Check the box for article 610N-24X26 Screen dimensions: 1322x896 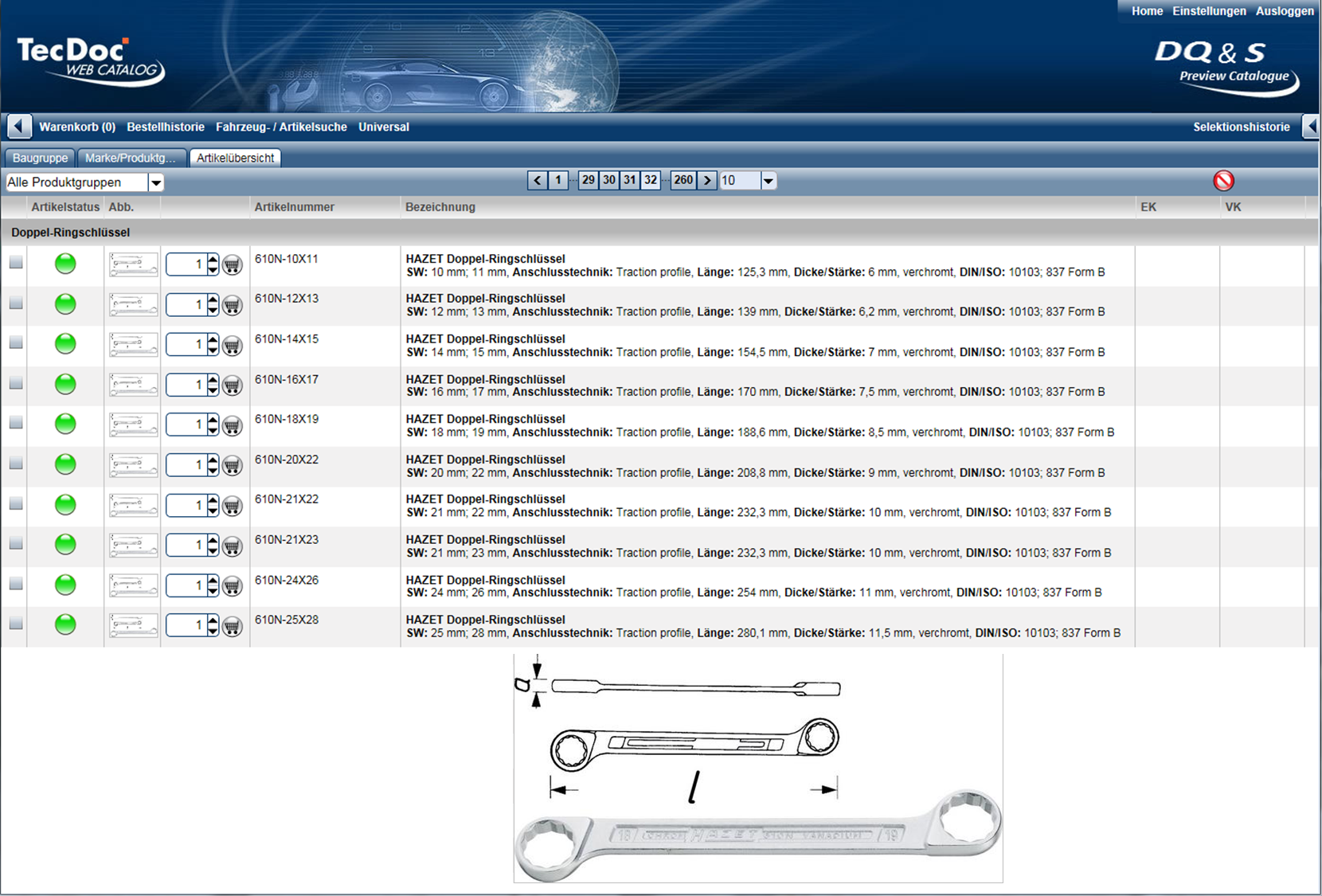click(16, 584)
